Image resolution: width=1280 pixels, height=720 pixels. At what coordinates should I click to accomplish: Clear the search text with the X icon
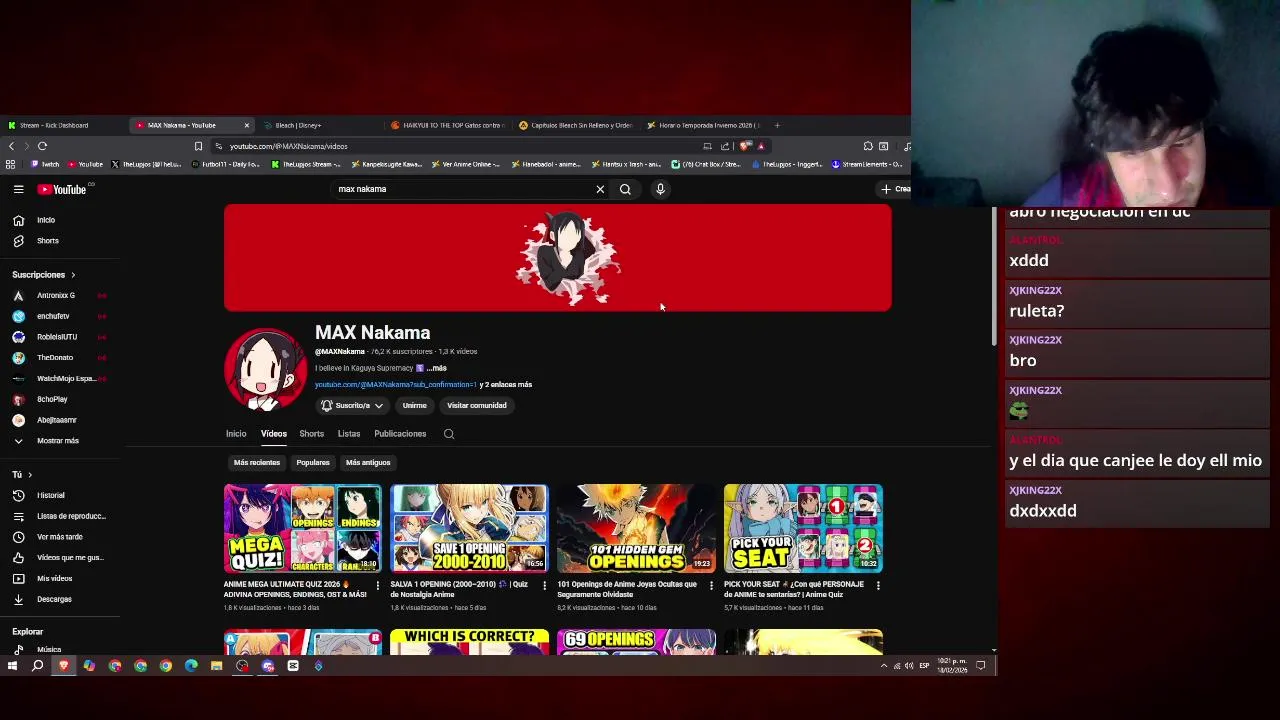(600, 189)
